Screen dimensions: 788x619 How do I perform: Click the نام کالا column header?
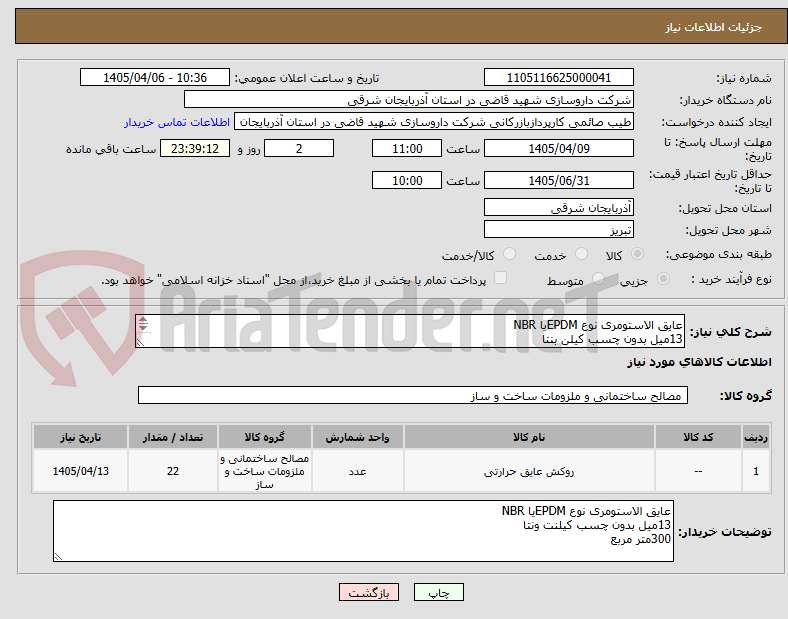point(529,437)
